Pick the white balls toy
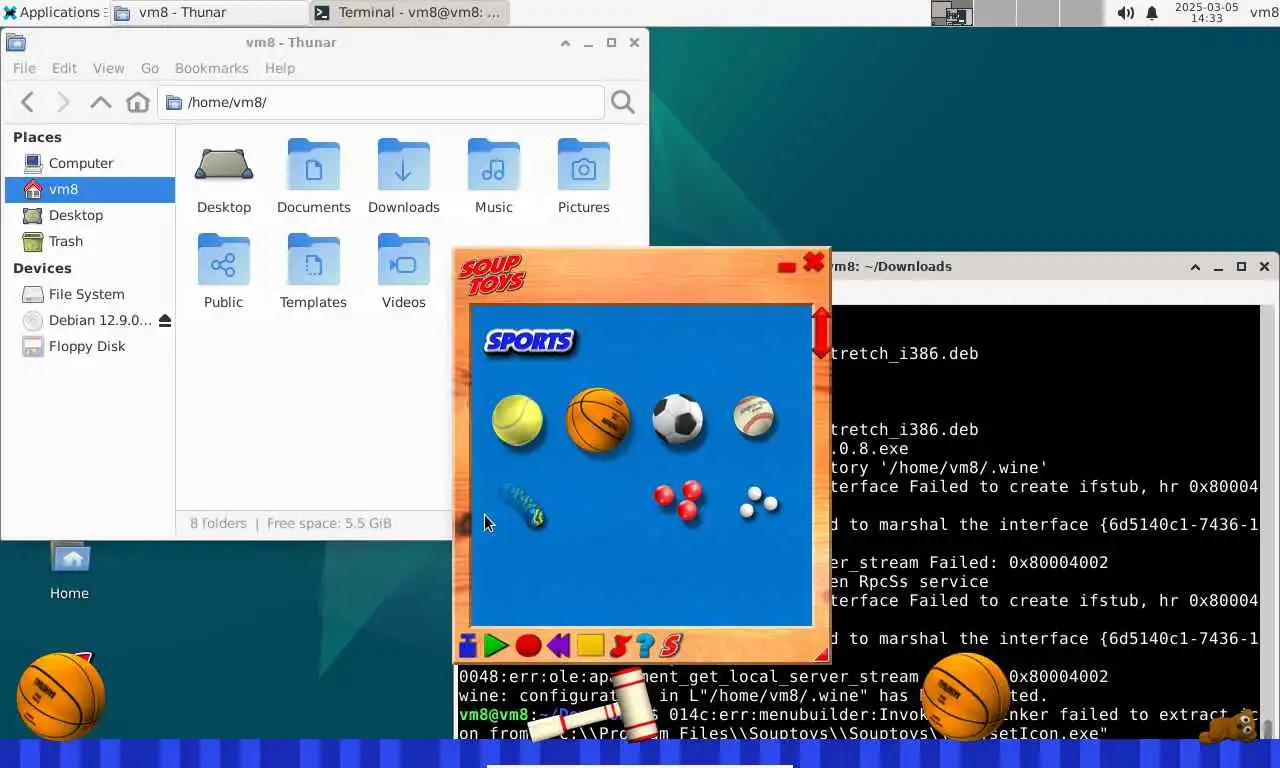The image size is (1280, 768). point(758,502)
